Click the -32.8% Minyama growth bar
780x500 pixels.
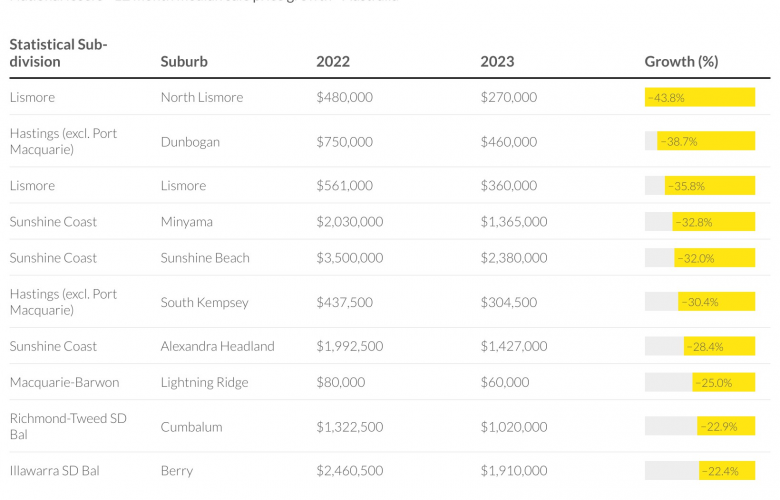point(713,222)
